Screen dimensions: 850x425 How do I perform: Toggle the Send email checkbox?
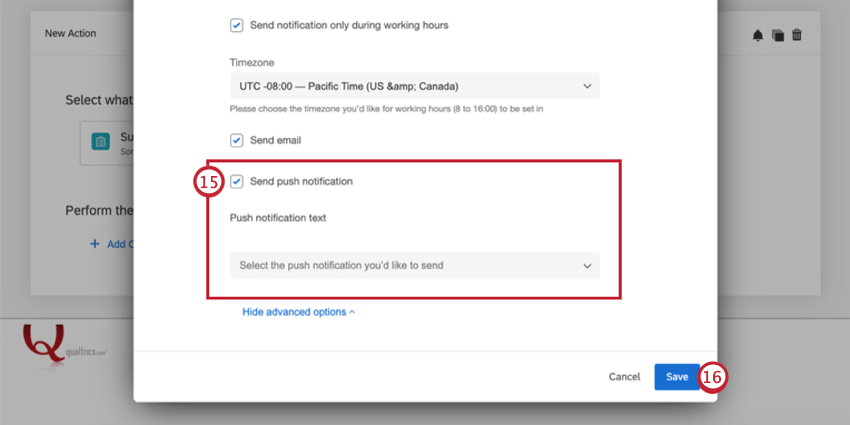click(236, 141)
